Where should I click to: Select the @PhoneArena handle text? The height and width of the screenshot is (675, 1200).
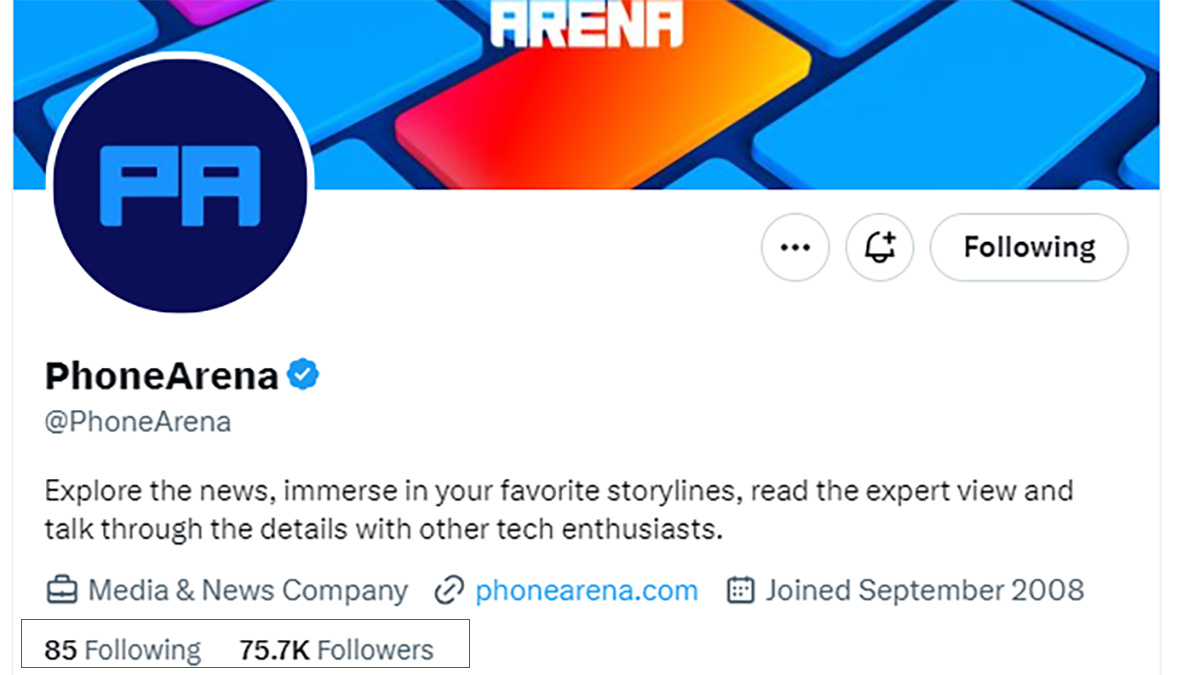tap(138, 422)
